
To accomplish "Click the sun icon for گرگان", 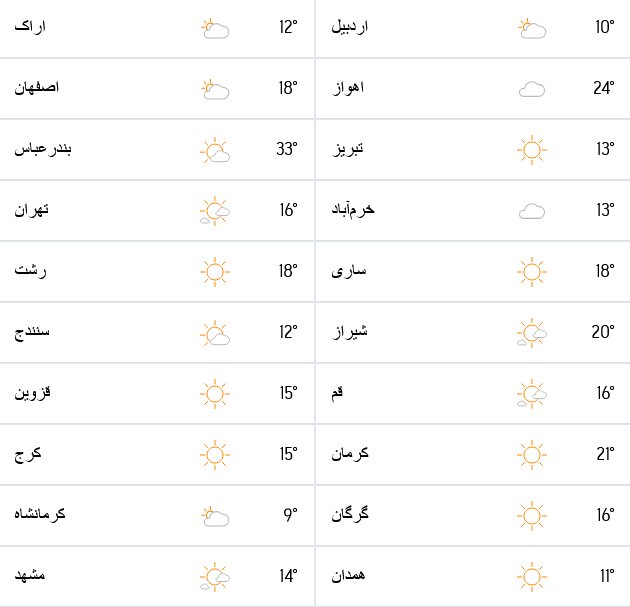I will coord(531,516).
